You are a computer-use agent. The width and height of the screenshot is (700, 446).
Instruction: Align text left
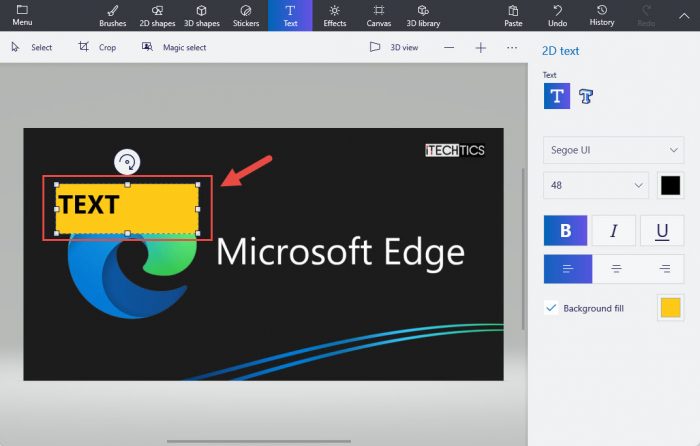pos(568,269)
